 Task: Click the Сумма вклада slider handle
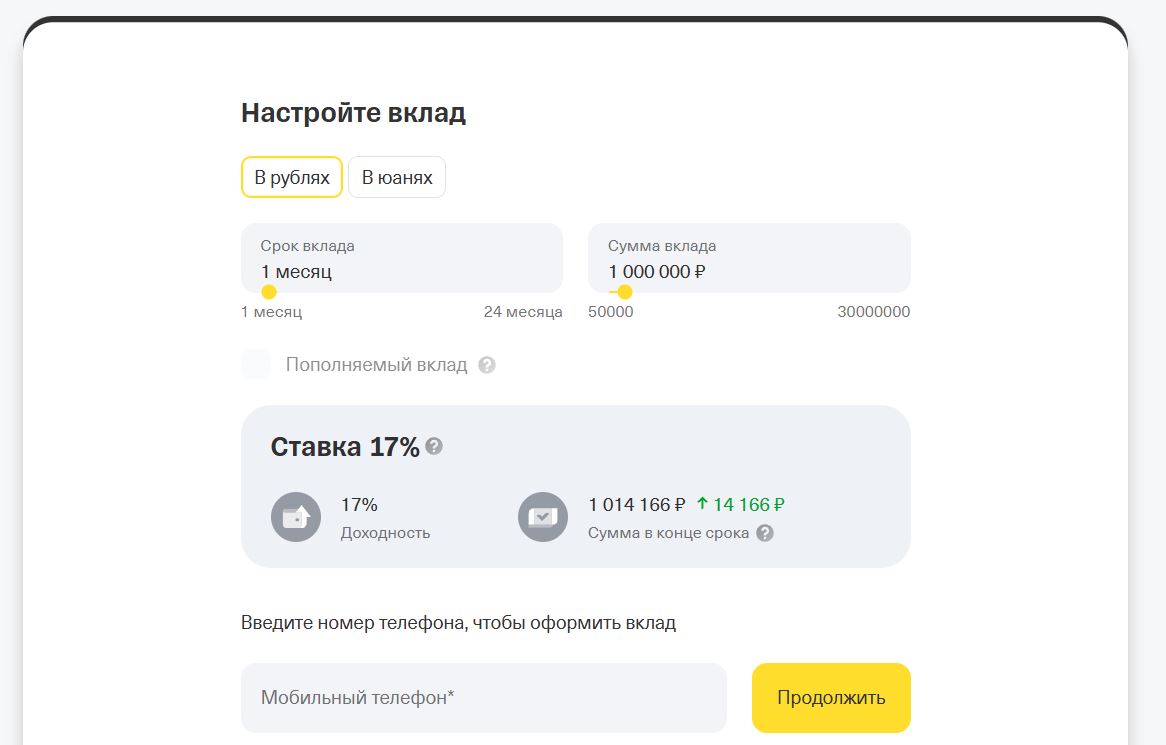coord(625,292)
